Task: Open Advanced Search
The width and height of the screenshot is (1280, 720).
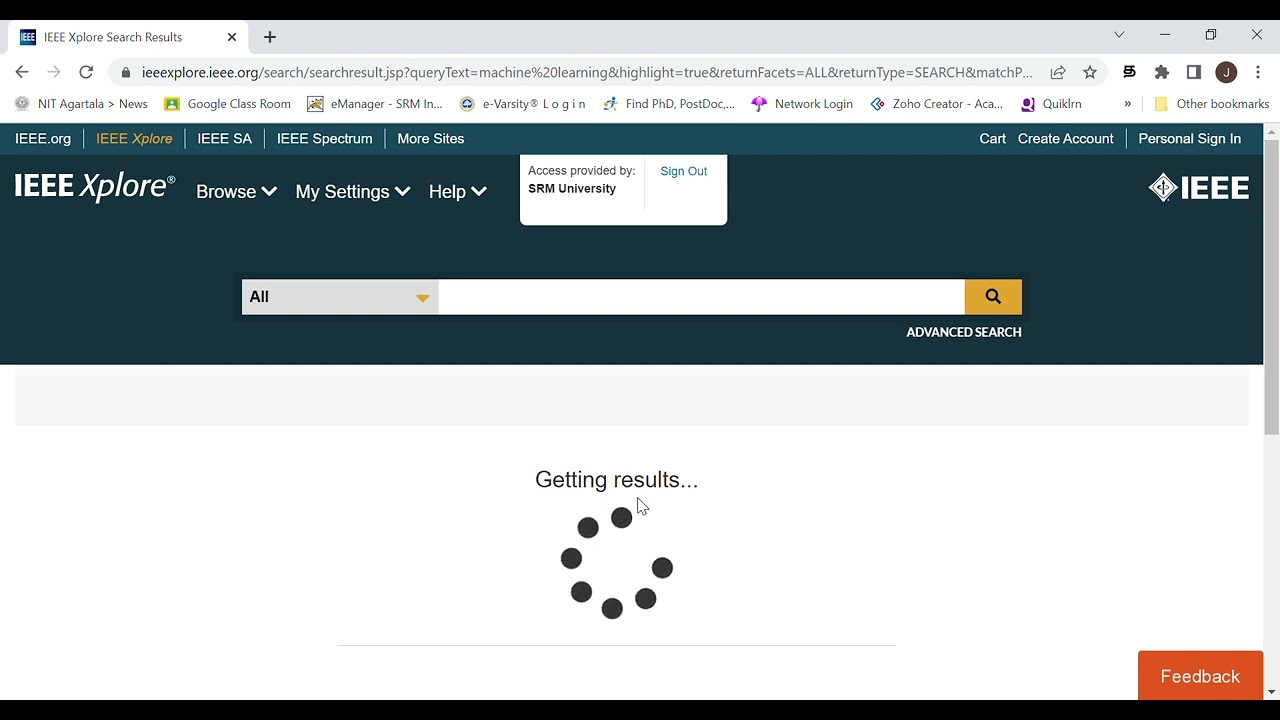Action: [x=964, y=332]
